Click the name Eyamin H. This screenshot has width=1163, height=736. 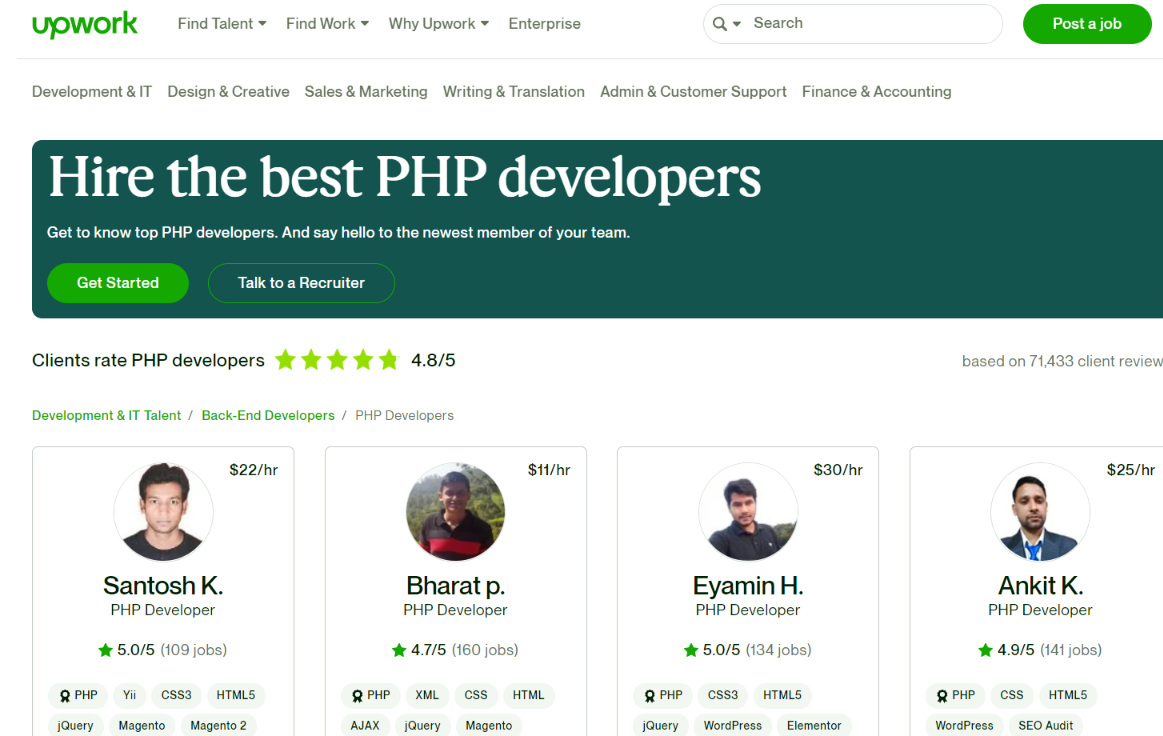tap(748, 585)
